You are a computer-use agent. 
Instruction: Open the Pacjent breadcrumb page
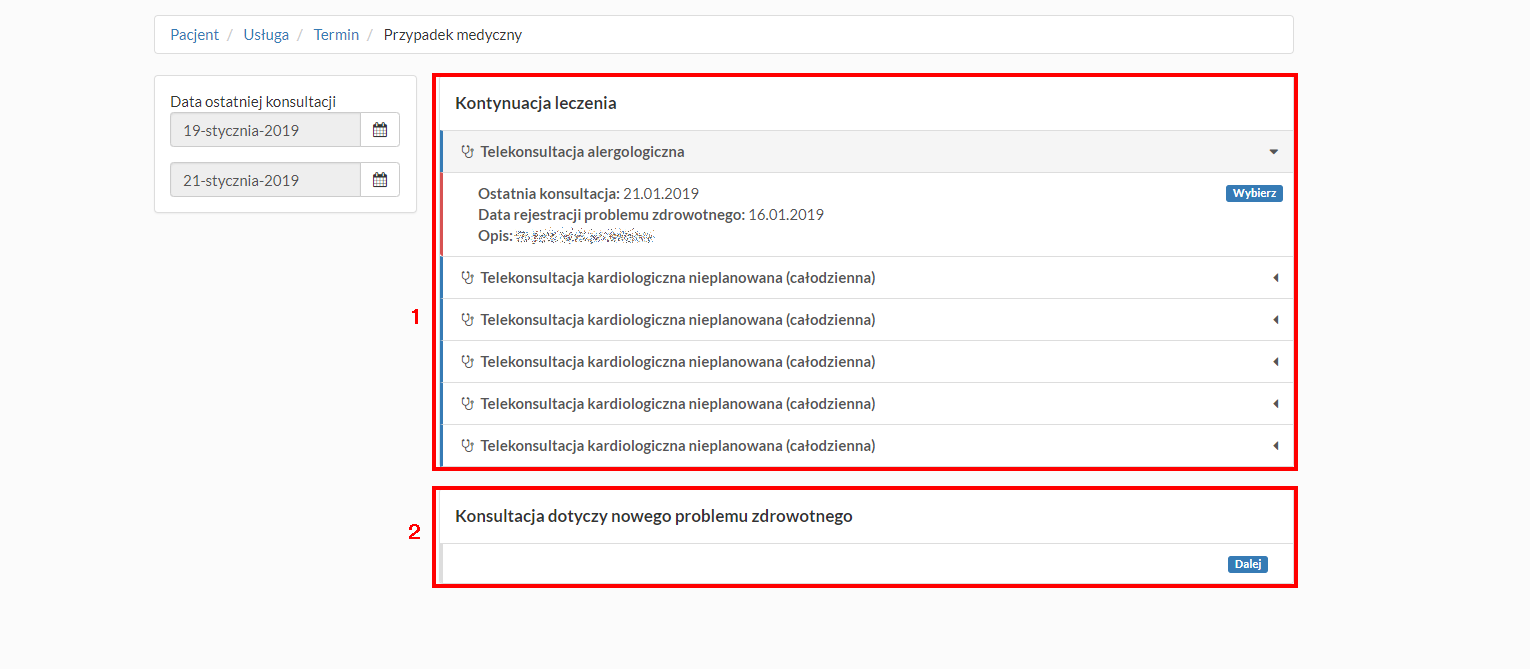[x=194, y=34]
